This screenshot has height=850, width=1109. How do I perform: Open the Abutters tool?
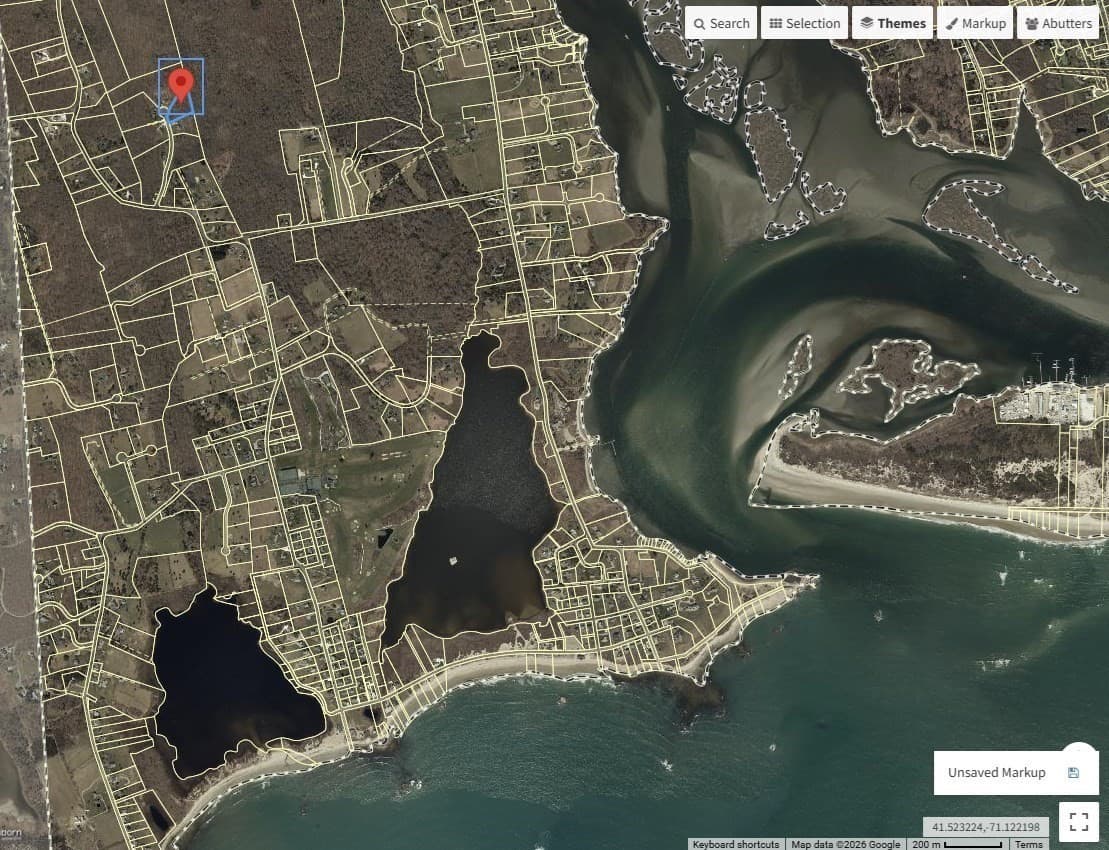click(x=1058, y=23)
